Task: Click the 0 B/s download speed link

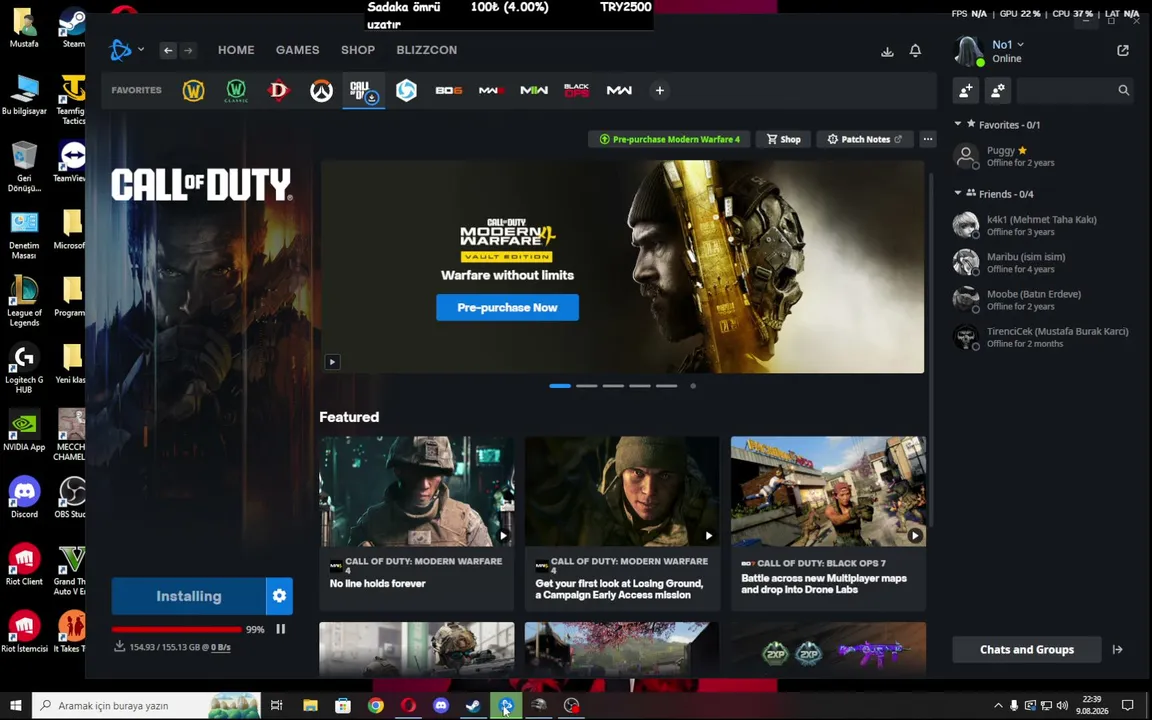Action: tap(220, 647)
